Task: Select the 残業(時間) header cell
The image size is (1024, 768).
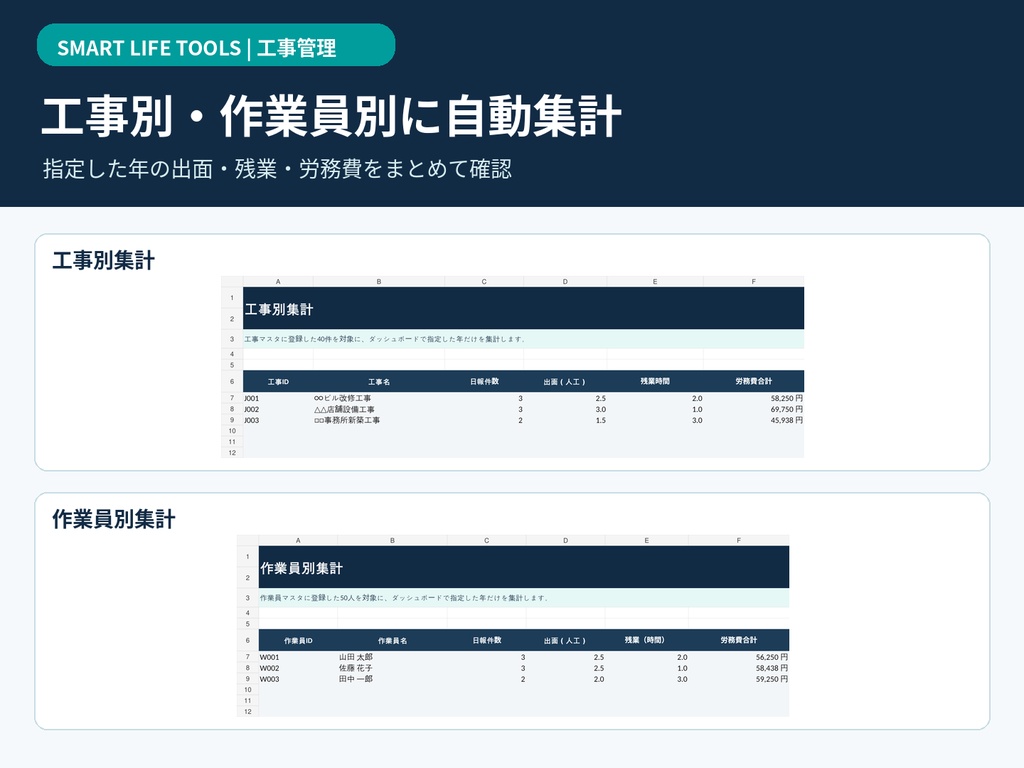Action: [647, 641]
